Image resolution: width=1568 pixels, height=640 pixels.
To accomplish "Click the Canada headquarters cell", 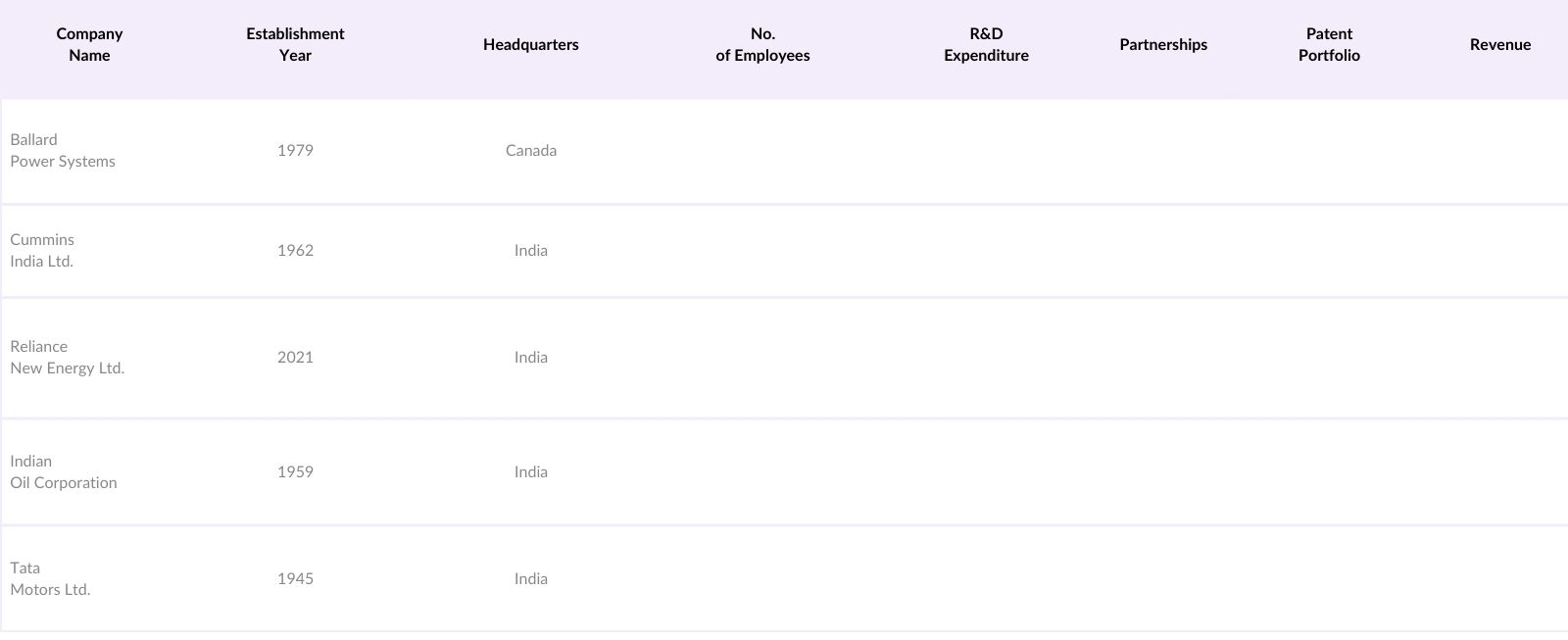I will click(x=530, y=150).
